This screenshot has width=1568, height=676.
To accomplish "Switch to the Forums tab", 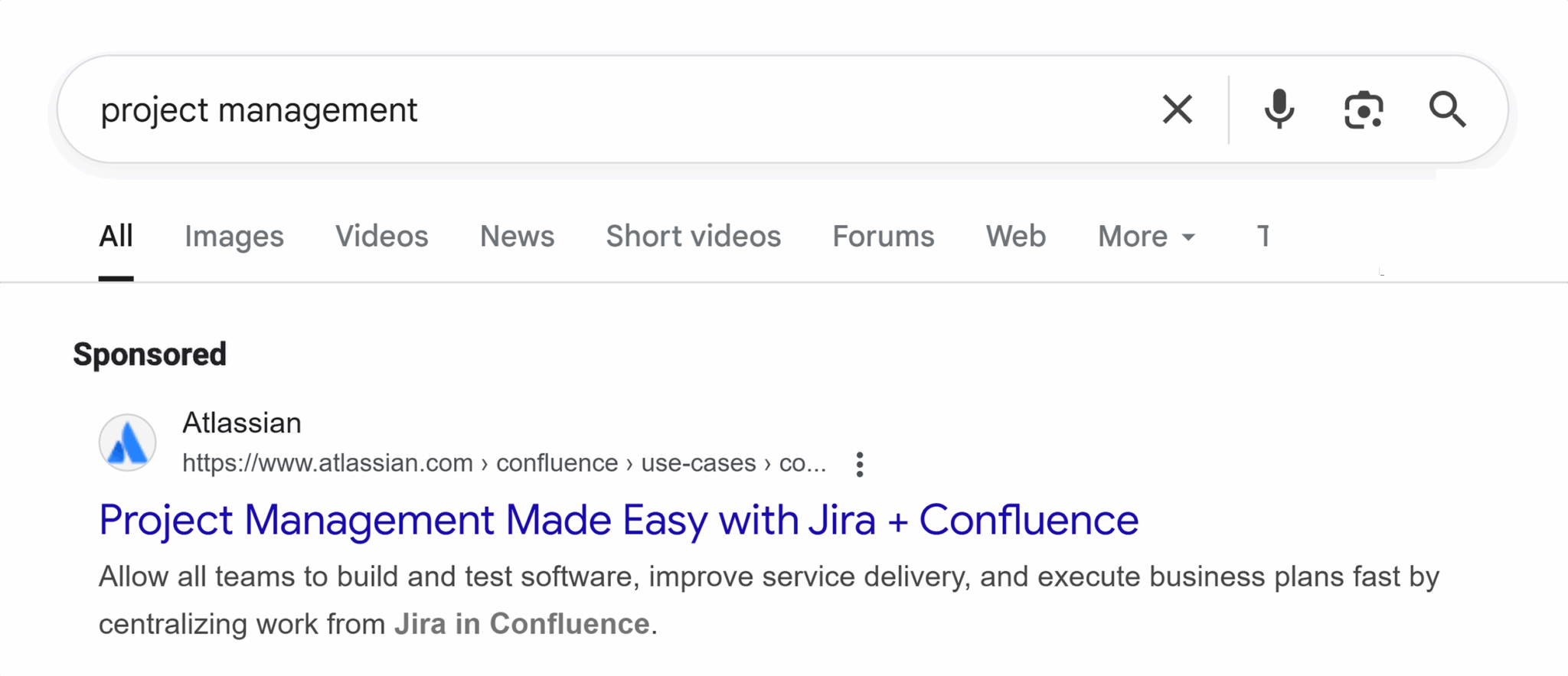I will pos(882,236).
